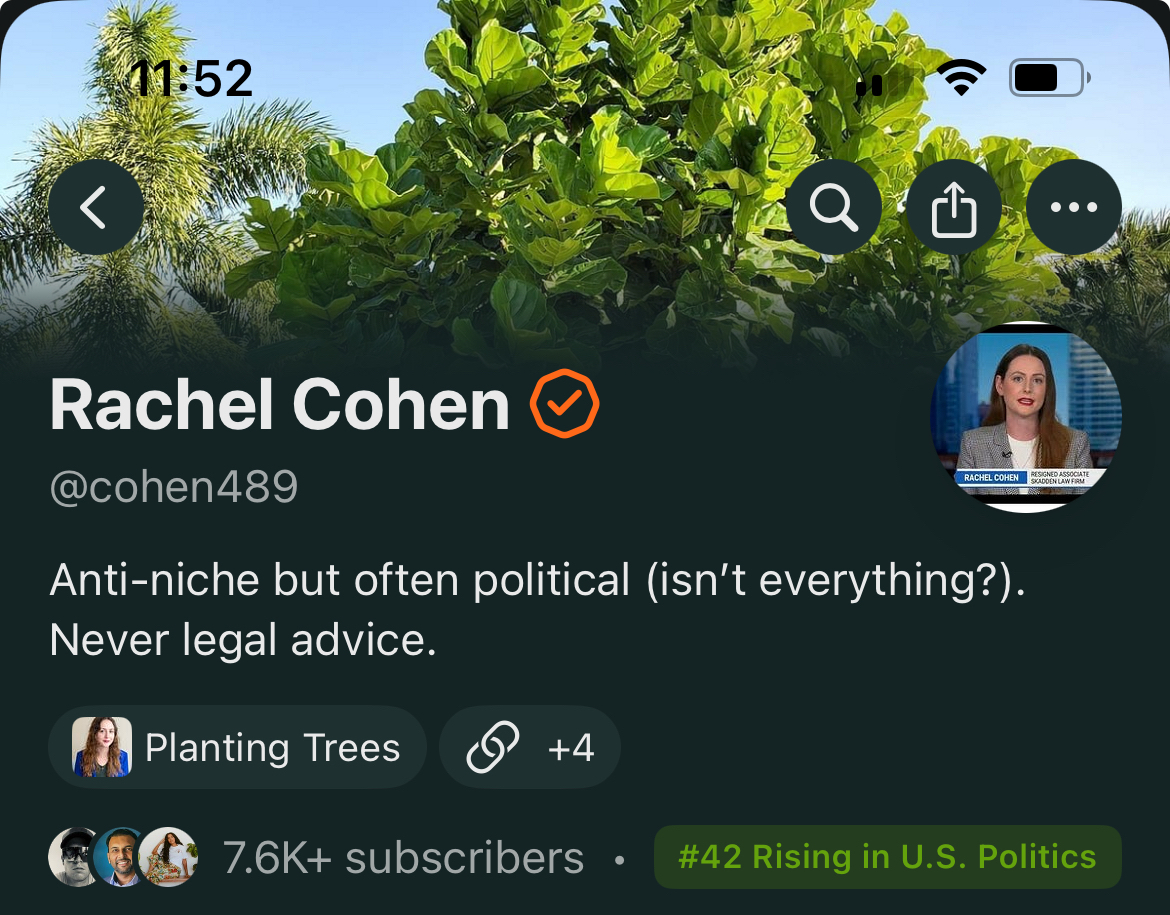The height and width of the screenshot is (915, 1170).
Task: Tap the orange verified badge
Action: 564,403
